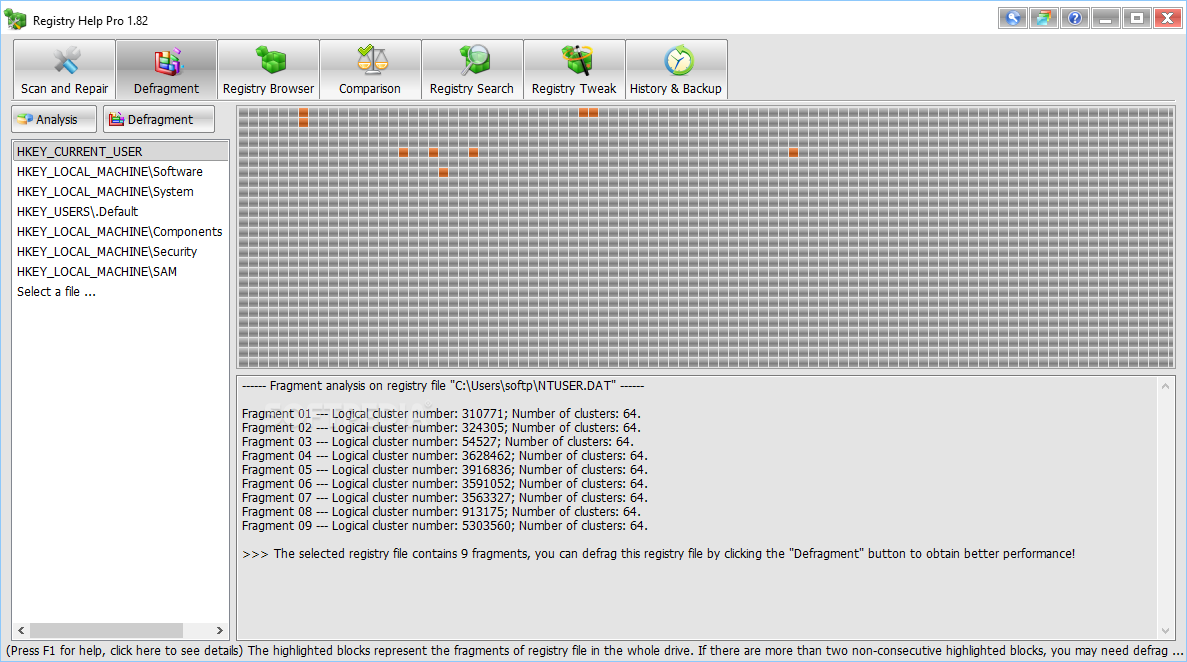
Task: Select HKEY_LOCAL_MACHINE\Components entry
Action: coord(120,231)
